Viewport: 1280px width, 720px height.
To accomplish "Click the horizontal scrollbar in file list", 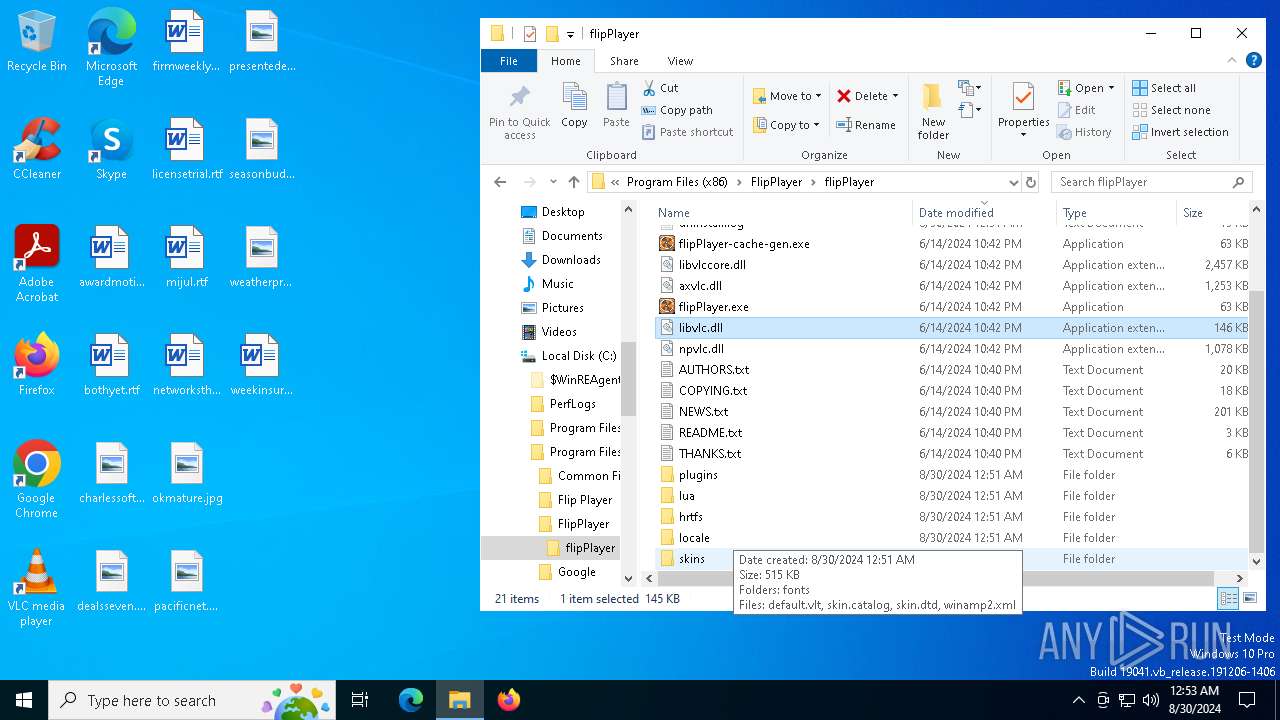I will 937,578.
